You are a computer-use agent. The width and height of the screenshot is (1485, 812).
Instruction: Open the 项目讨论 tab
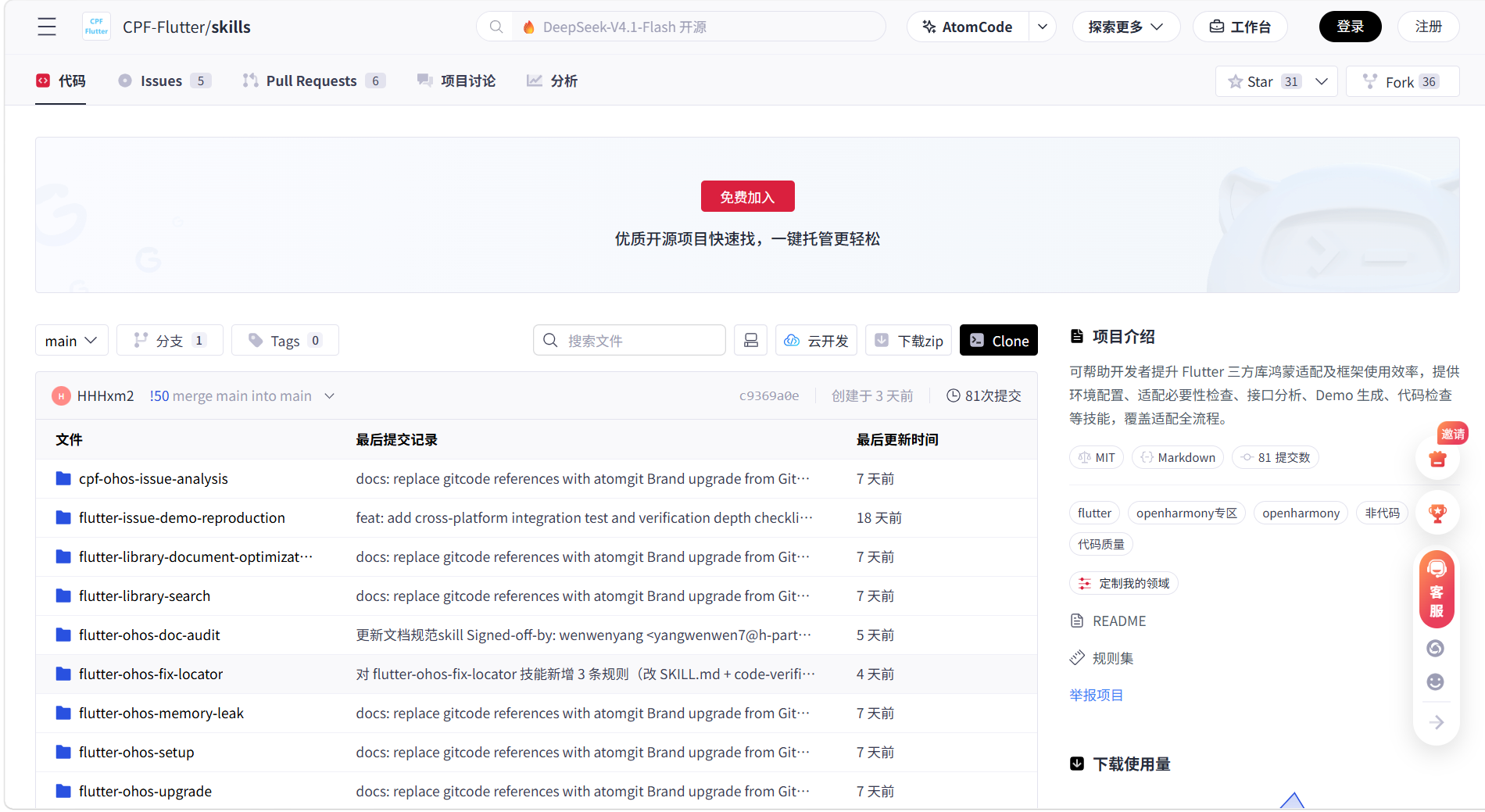tap(456, 80)
